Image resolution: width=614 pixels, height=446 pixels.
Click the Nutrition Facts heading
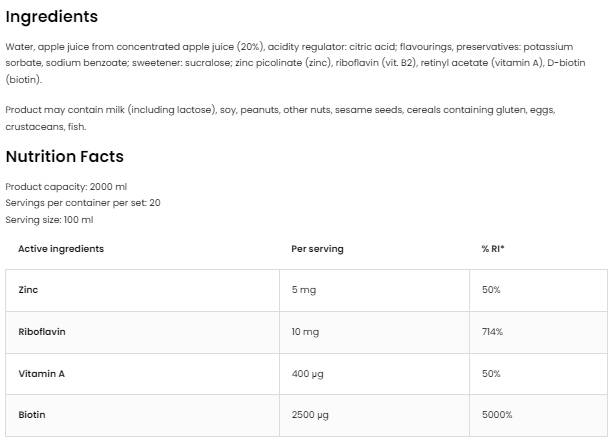click(x=65, y=157)
